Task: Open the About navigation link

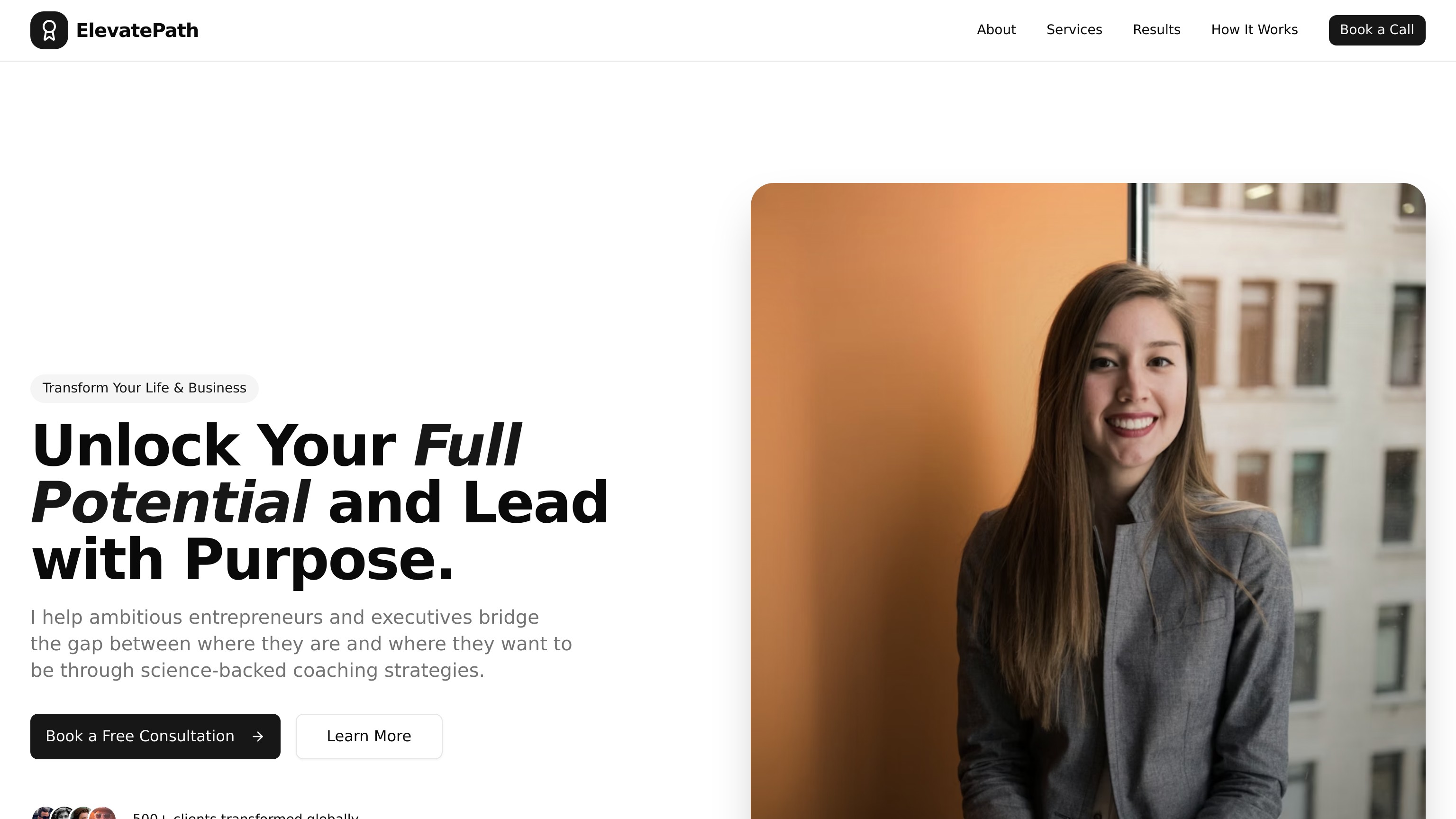Action: 996,30
